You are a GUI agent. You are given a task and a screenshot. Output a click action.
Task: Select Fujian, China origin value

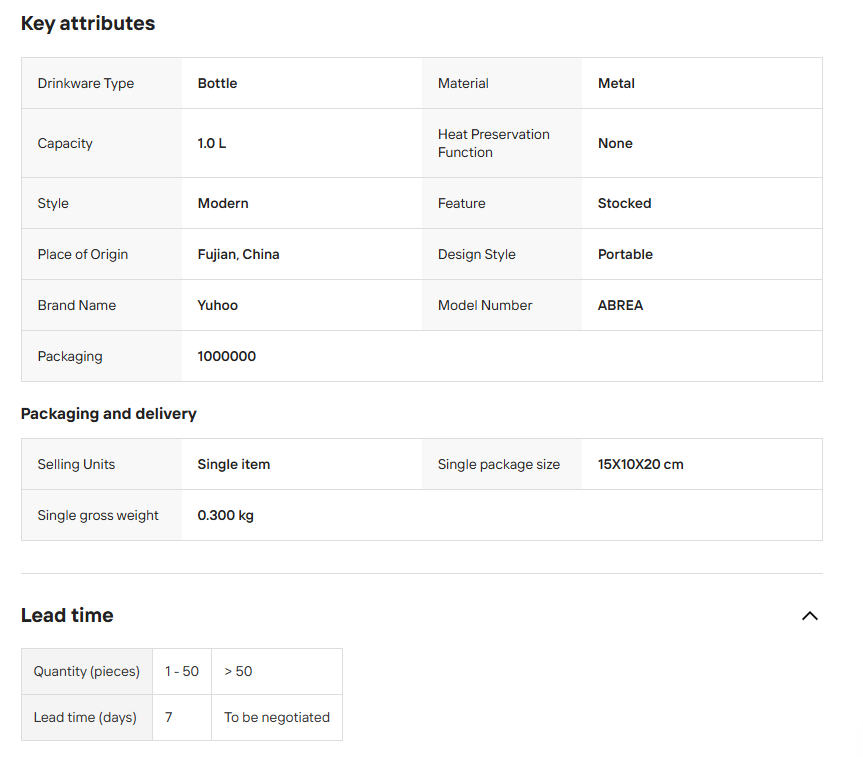(x=238, y=255)
